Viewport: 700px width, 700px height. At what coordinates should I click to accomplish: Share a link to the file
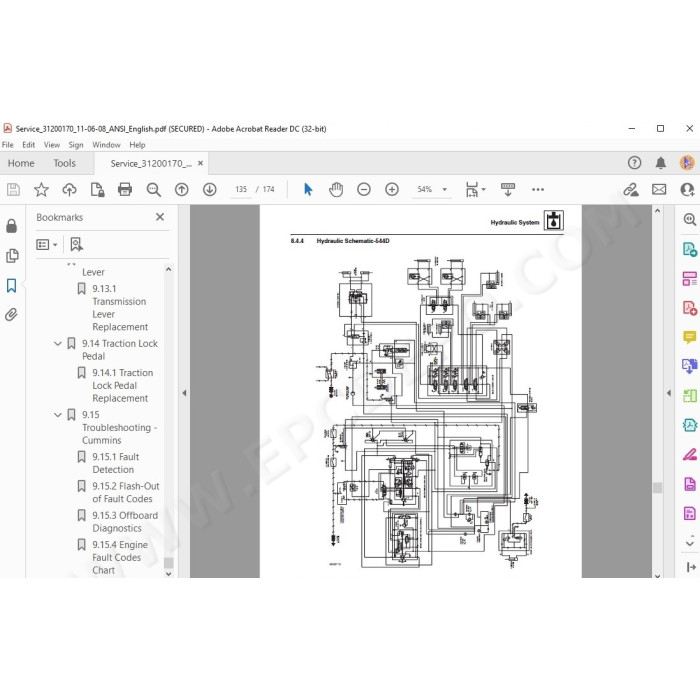[631, 190]
